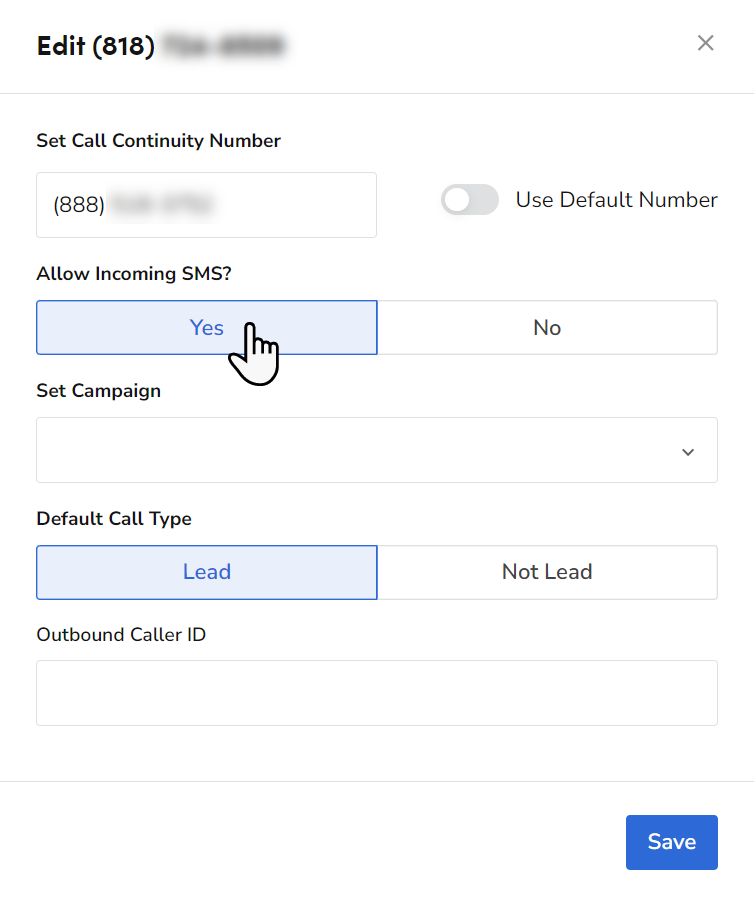Click the empty Set Campaign combo box
Screen dimensions: 754x898
(377, 450)
